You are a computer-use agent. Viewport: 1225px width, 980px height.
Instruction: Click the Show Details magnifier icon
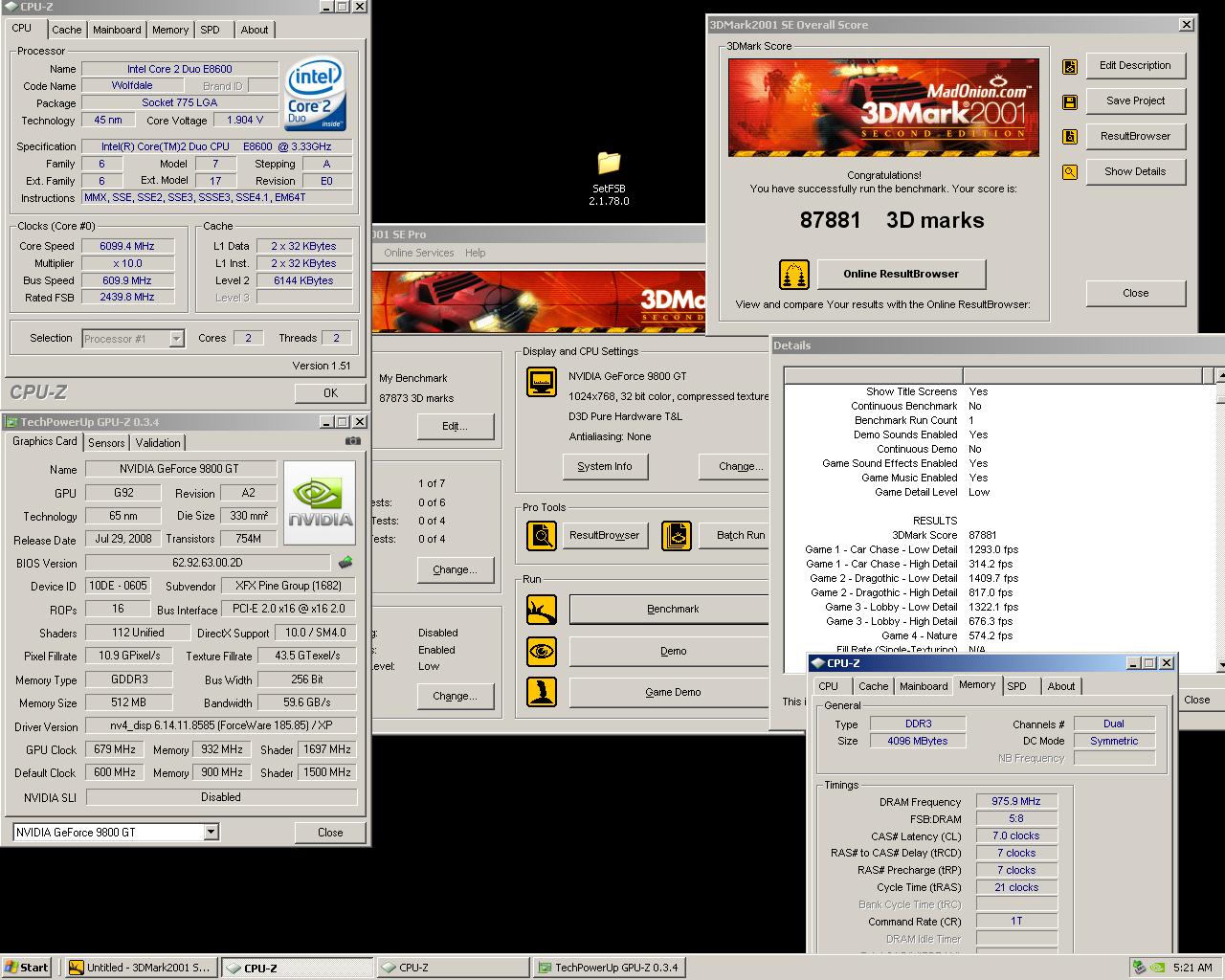(1070, 172)
